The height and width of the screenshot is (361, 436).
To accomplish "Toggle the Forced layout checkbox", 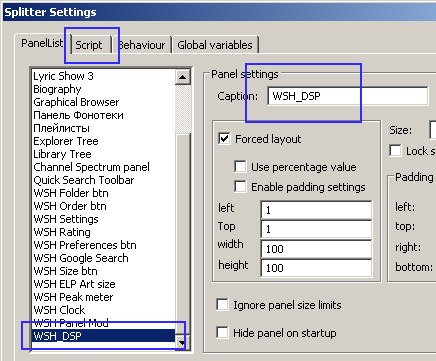I will [x=224, y=138].
